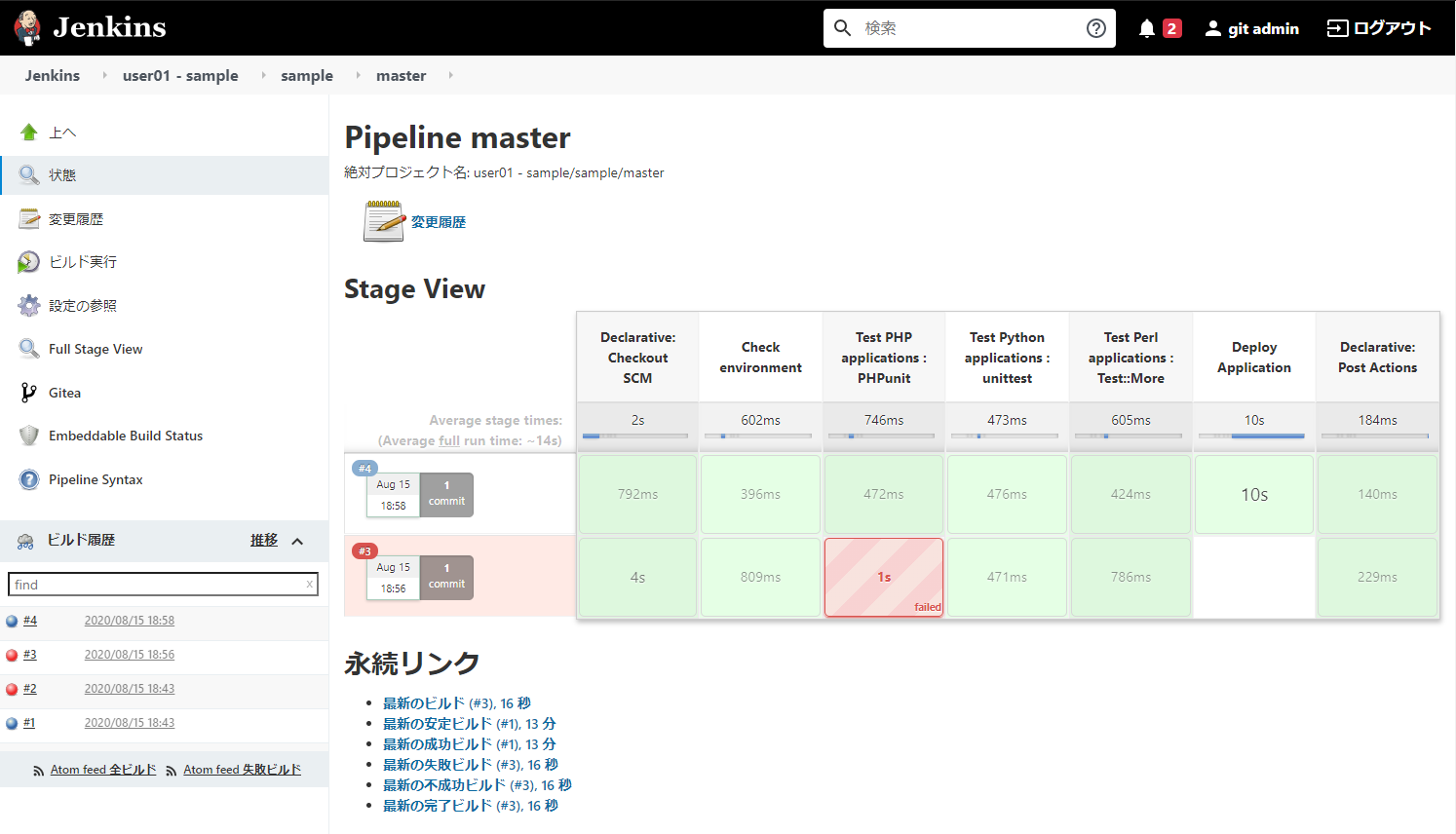Expand the breadcrumb arrow after Jenkins
The width and height of the screenshot is (1456, 834).
(104, 75)
